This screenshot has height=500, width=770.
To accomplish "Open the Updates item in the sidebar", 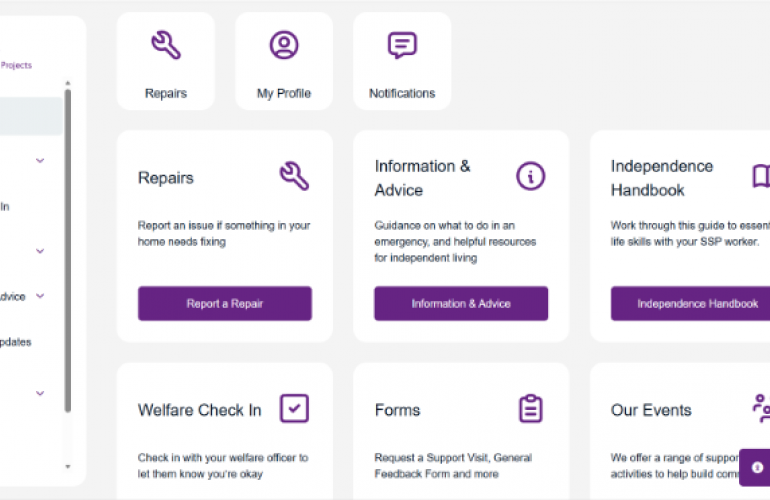I will (x=15, y=342).
